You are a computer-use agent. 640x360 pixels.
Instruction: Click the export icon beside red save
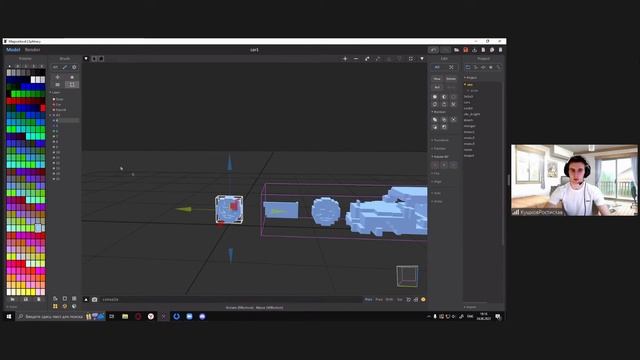[474, 50]
